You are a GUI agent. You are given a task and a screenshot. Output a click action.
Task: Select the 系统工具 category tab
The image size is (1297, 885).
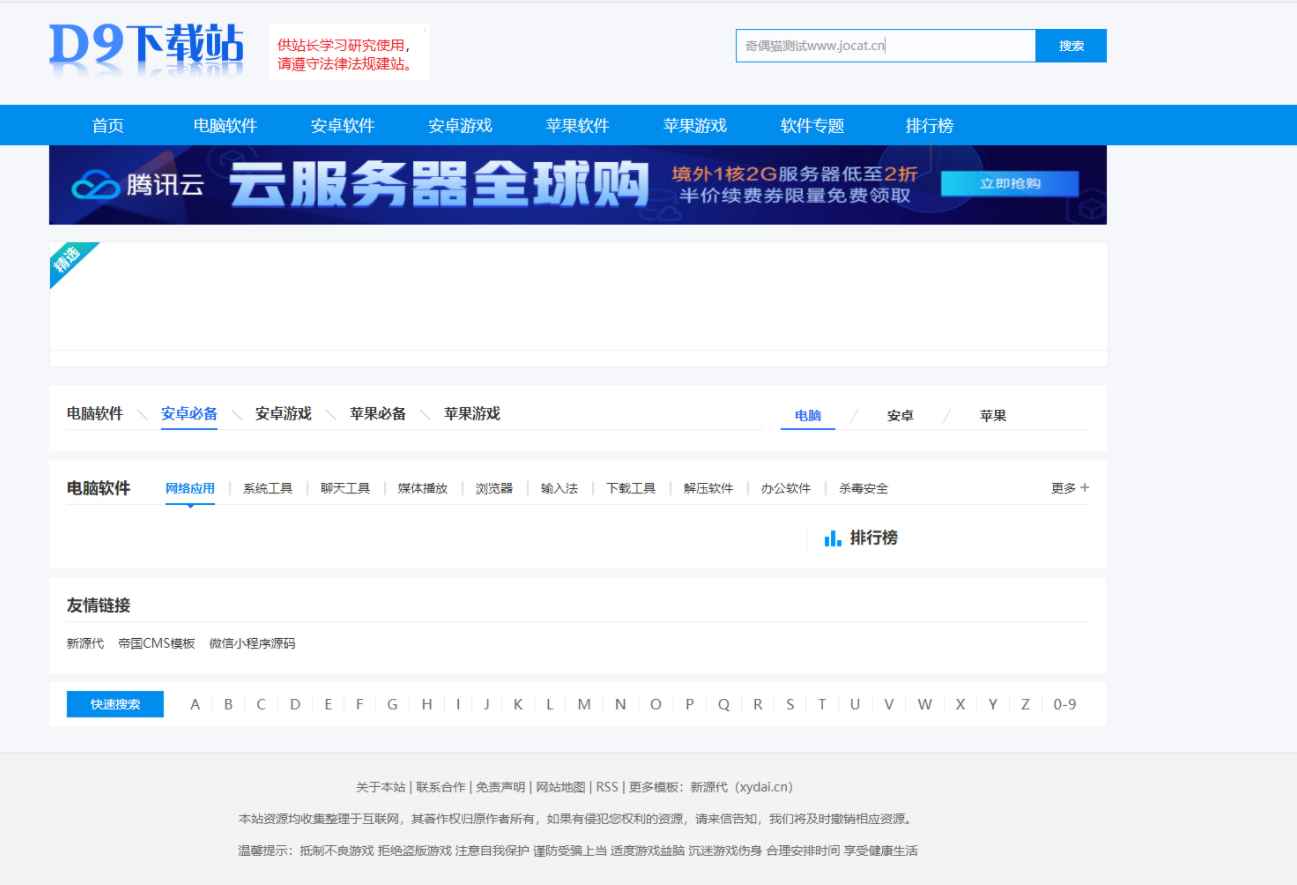point(267,488)
